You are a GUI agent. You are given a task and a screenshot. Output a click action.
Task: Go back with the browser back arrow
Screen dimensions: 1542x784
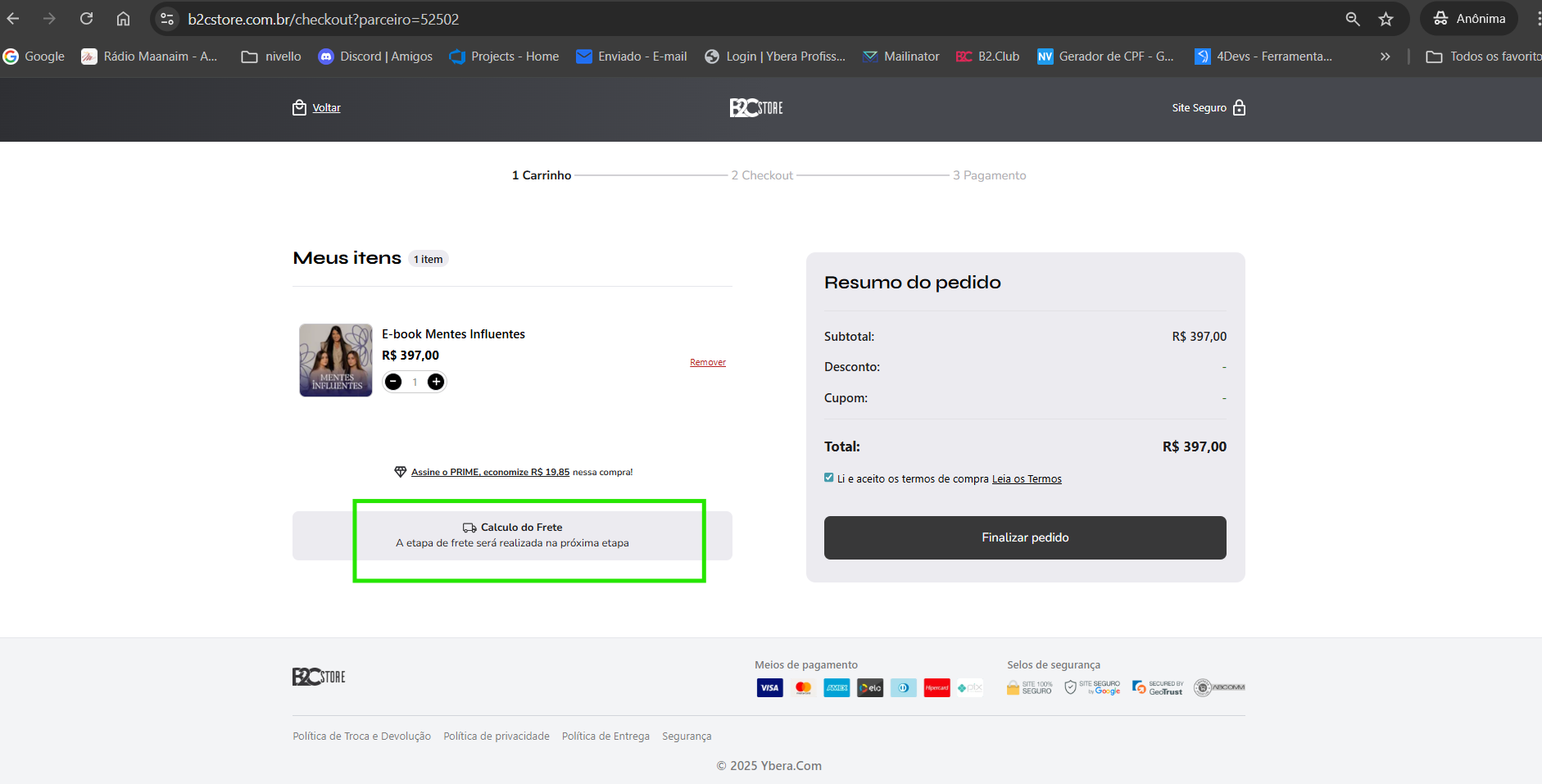point(13,19)
